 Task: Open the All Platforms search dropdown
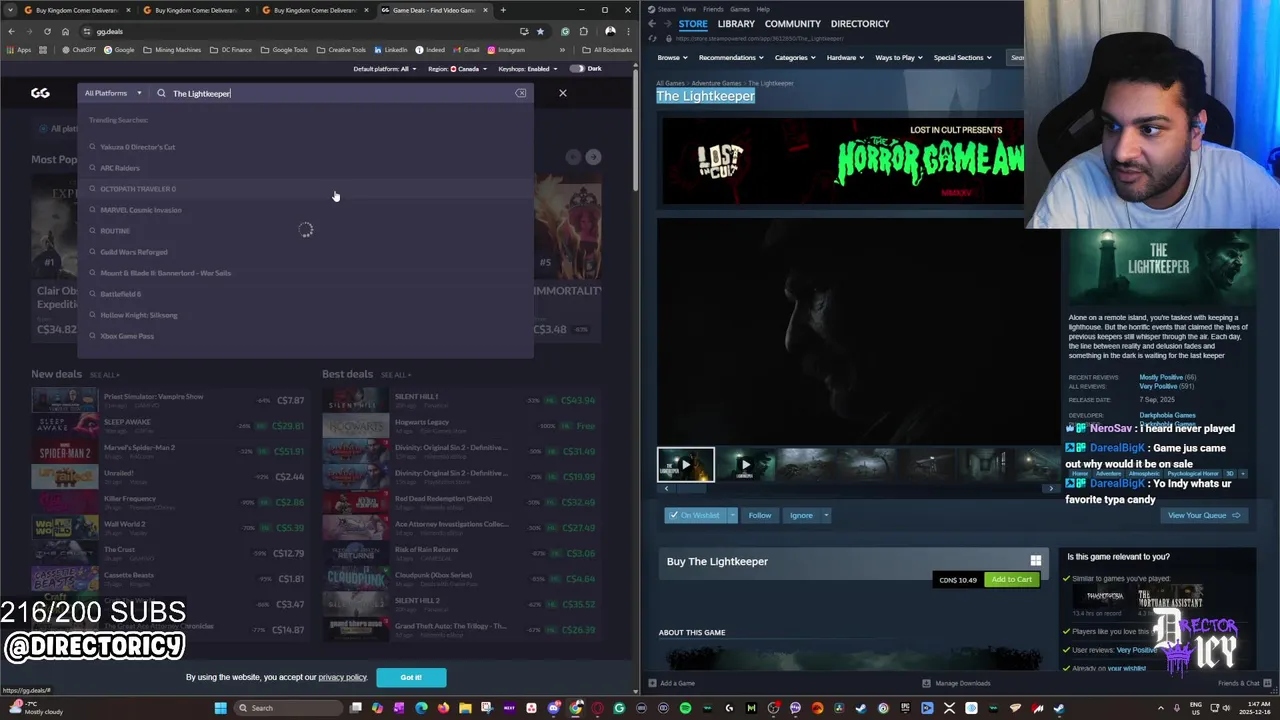point(113,93)
